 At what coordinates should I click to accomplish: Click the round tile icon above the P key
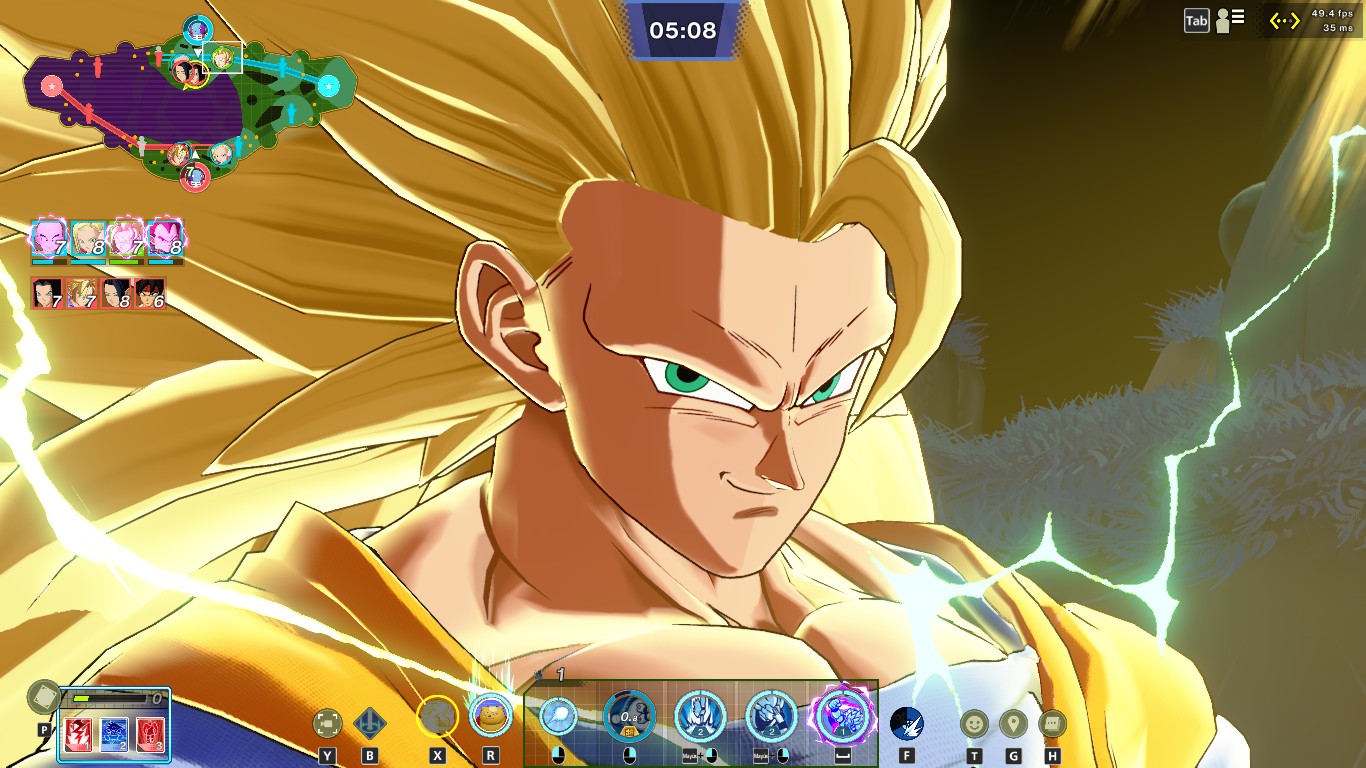tap(44, 696)
